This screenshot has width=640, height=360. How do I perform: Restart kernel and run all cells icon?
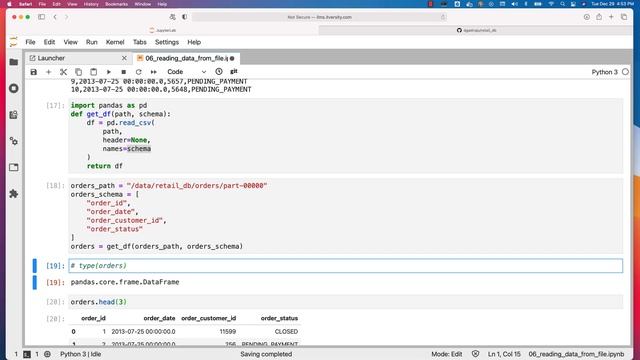click(x=153, y=72)
